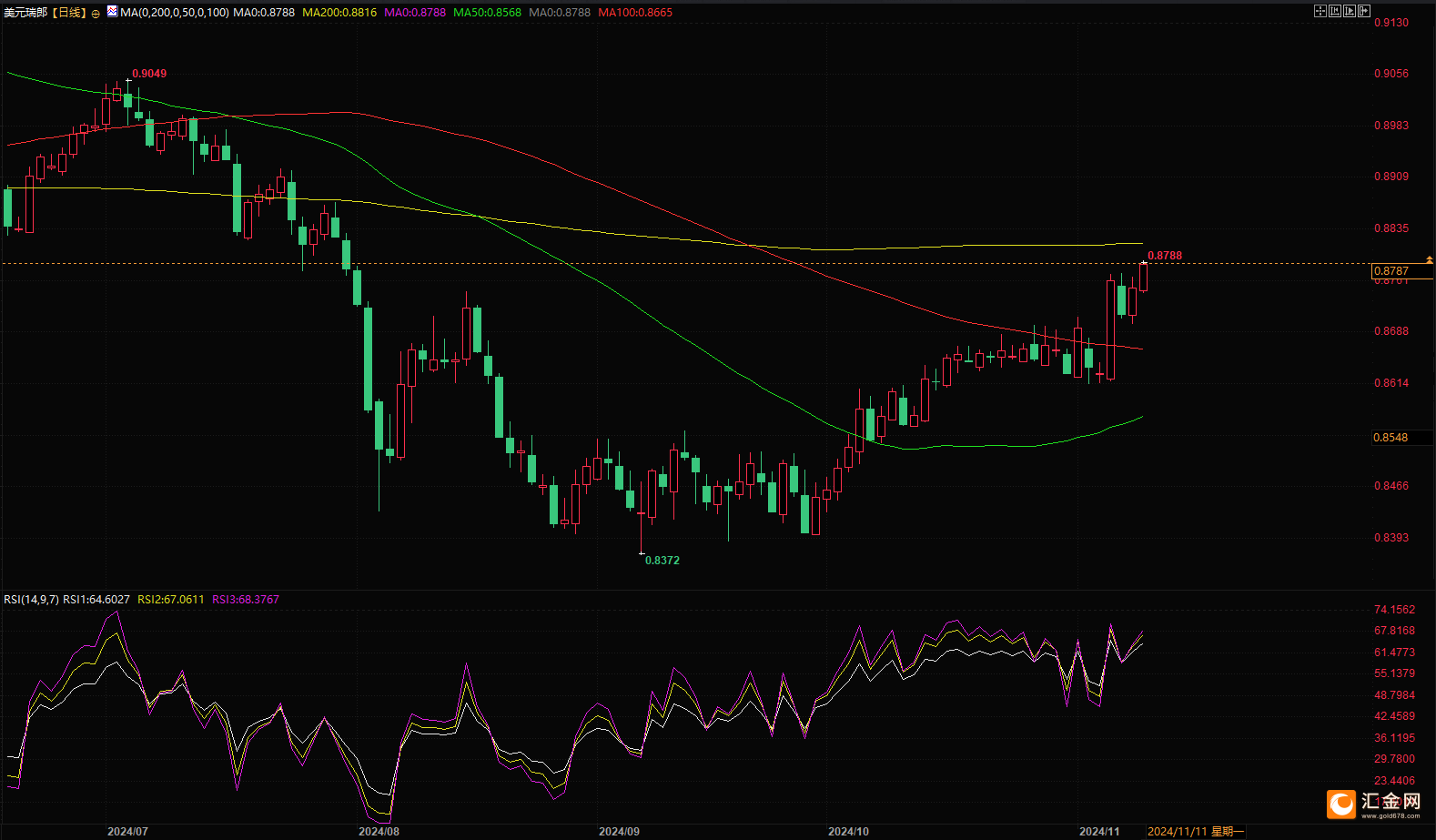Viewport: 1436px width, 840px height.
Task: Click the 48.7984 RSI axis value
Action: [x=1394, y=695]
